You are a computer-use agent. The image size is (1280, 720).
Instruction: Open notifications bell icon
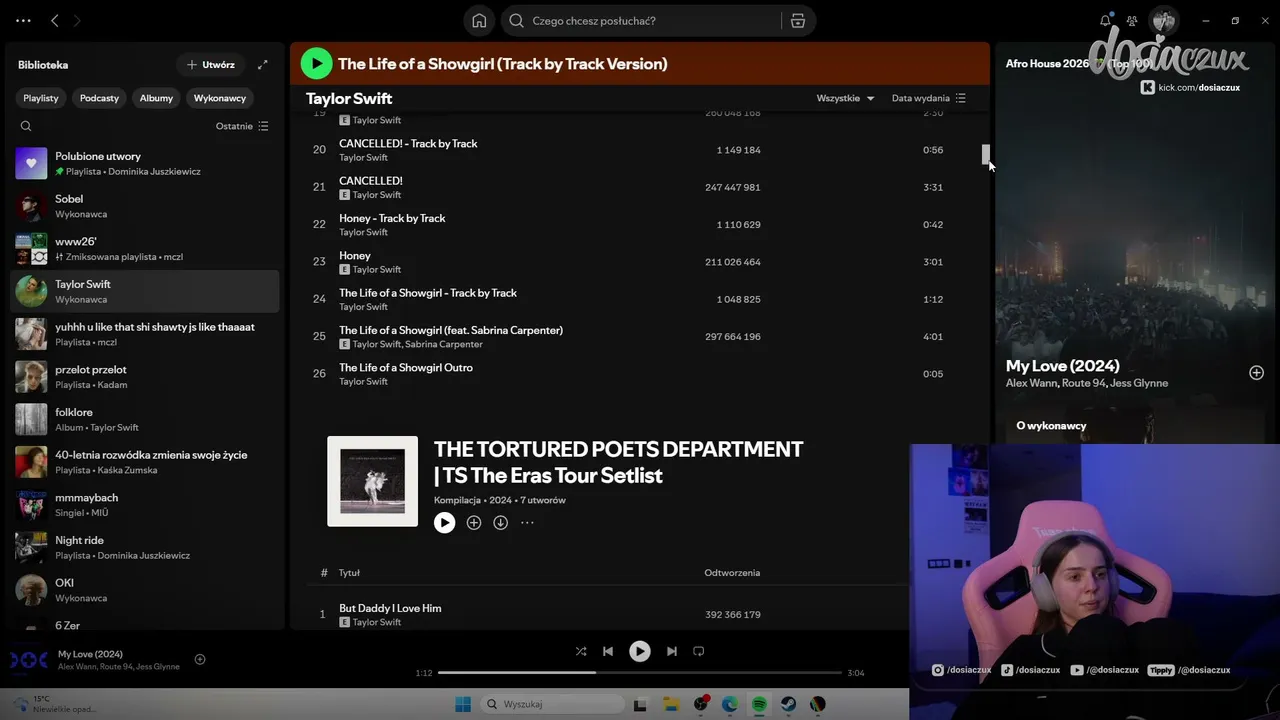(x=1105, y=20)
